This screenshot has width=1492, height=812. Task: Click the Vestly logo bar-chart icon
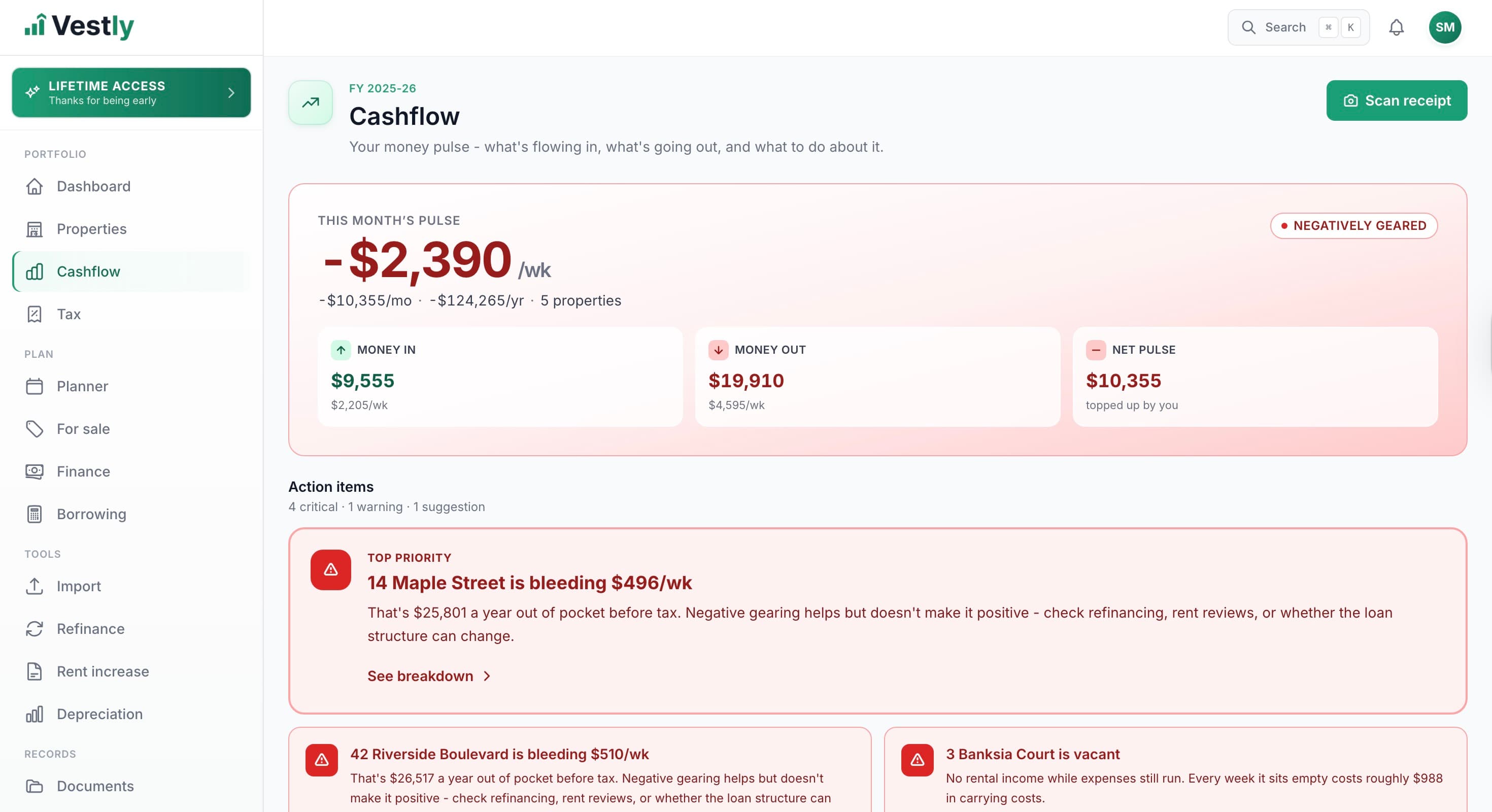35,25
